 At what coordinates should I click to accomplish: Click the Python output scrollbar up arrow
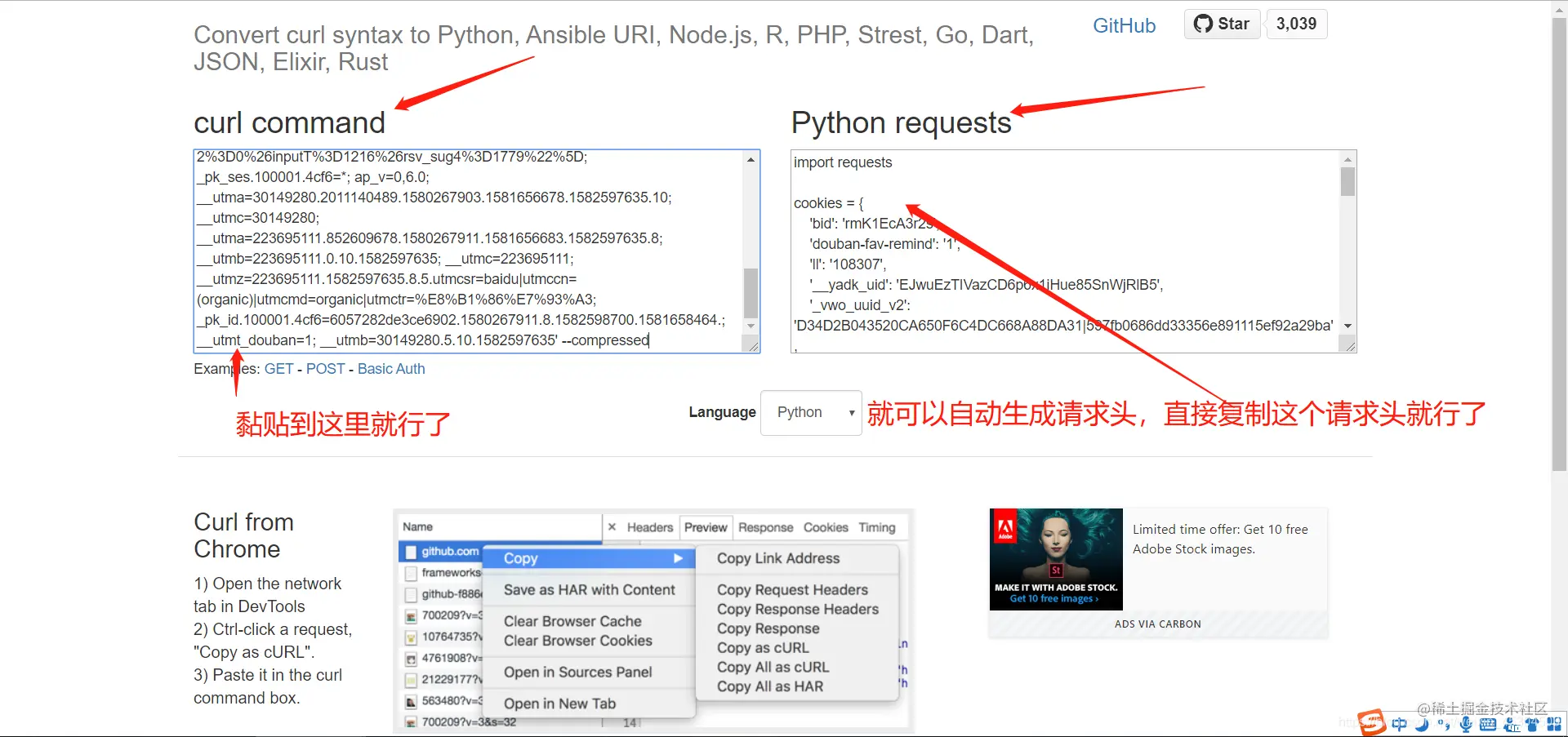pos(1347,159)
